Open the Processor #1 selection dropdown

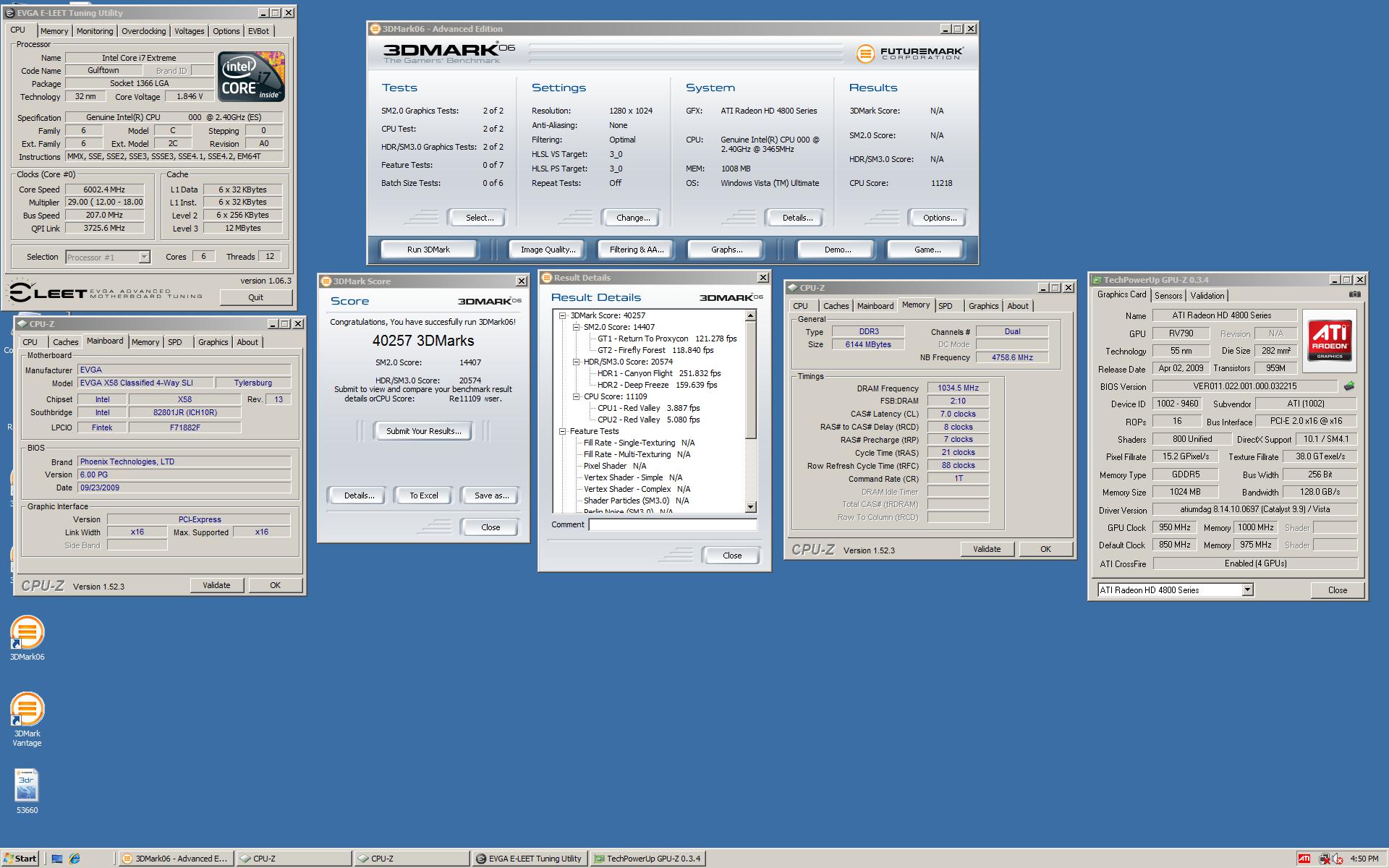[144, 257]
